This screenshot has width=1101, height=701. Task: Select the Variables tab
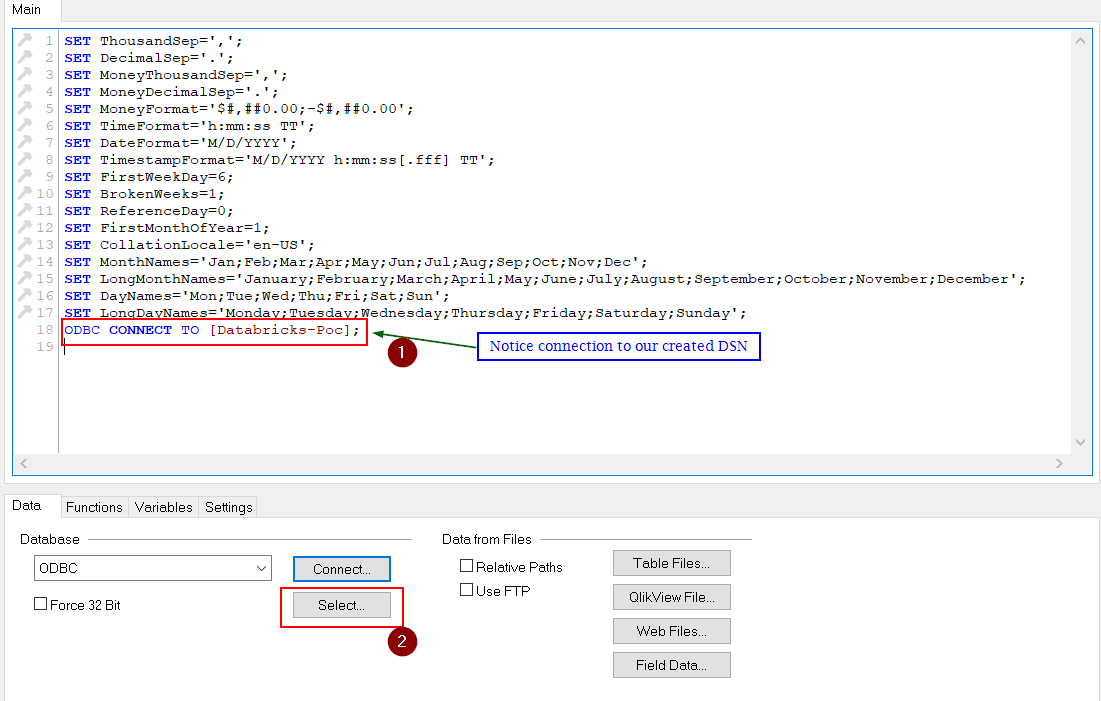click(x=163, y=507)
